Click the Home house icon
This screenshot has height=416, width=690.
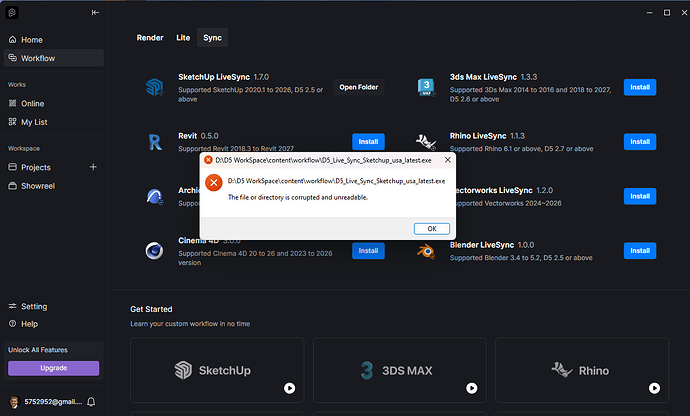tap(12, 40)
